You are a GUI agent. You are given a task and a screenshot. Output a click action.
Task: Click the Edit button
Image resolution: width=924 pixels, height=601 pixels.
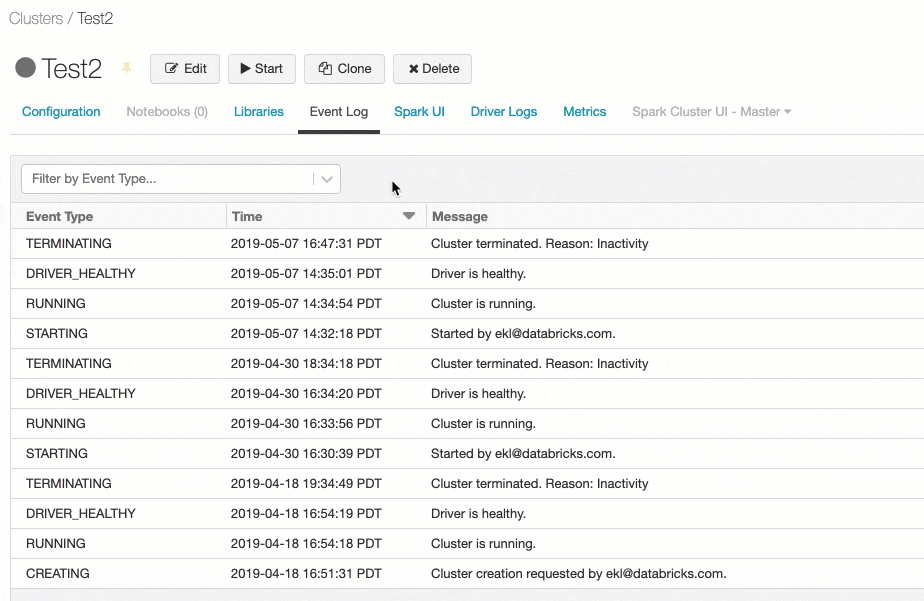[x=185, y=69]
